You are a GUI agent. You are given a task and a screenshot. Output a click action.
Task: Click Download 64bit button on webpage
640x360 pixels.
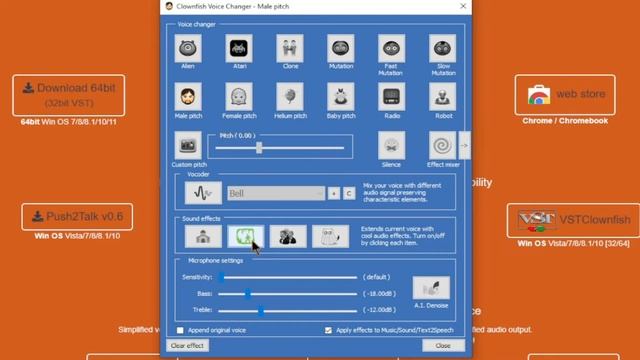pyautogui.click(x=69, y=95)
